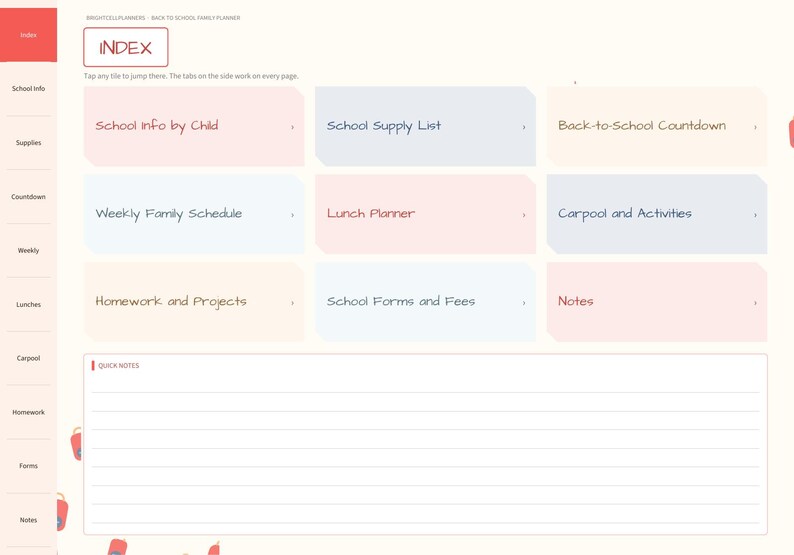Click chevron on School Supply List tile
794x555 pixels.
[524, 127]
